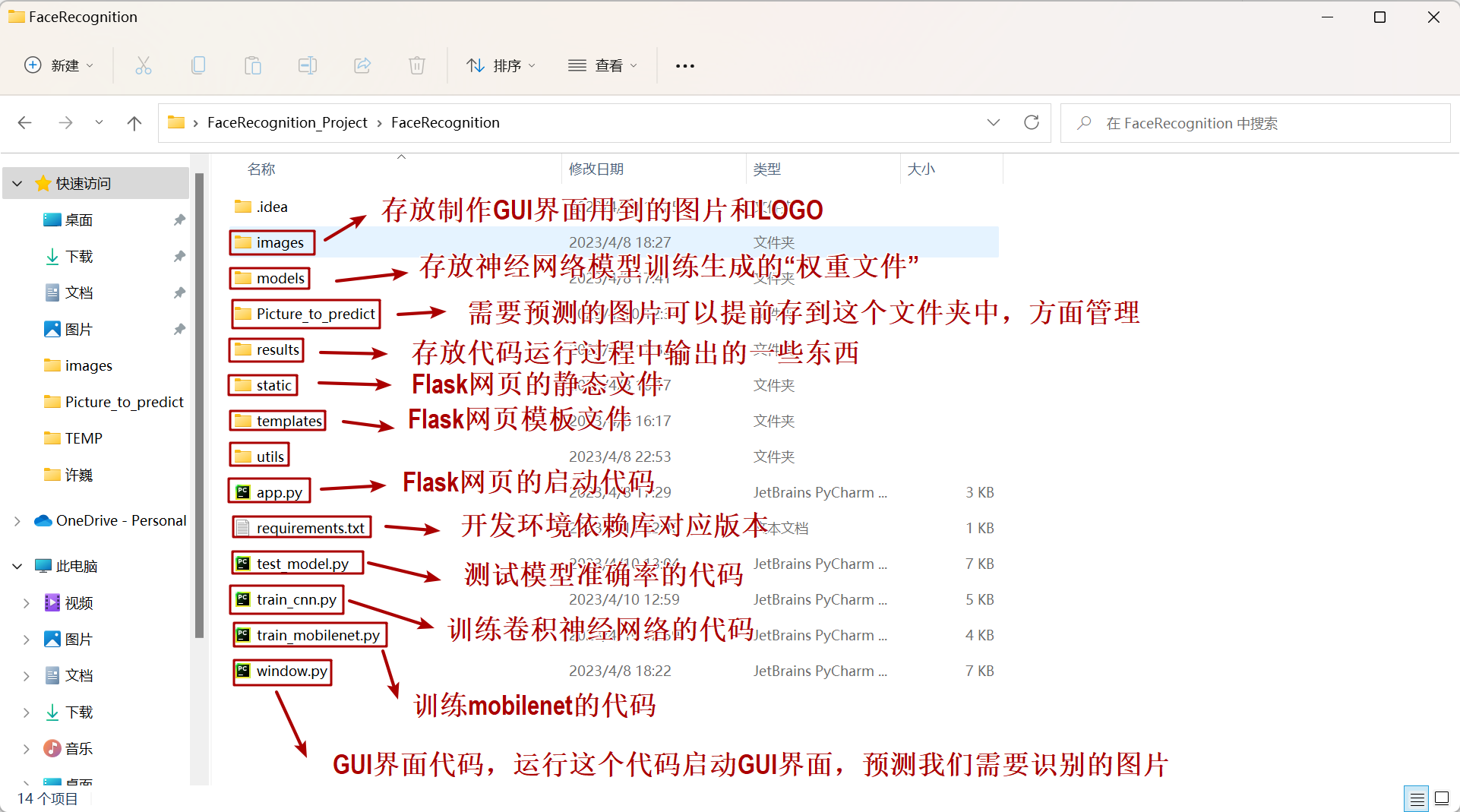Image resolution: width=1460 pixels, height=812 pixels.
Task: Select the .idea folder icon
Action: (x=243, y=206)
